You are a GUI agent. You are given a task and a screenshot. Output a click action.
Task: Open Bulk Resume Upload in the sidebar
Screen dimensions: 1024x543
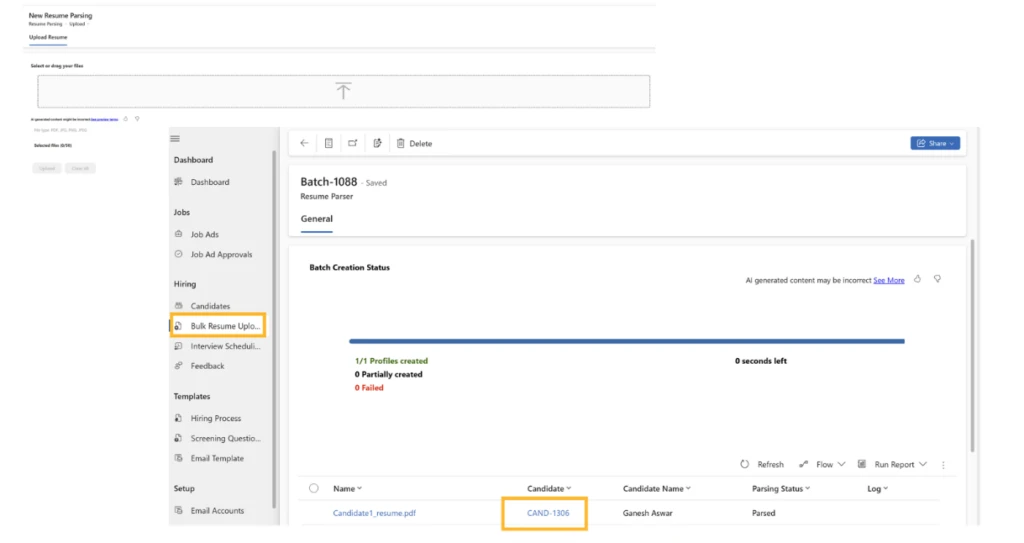[x=225, y=326]
